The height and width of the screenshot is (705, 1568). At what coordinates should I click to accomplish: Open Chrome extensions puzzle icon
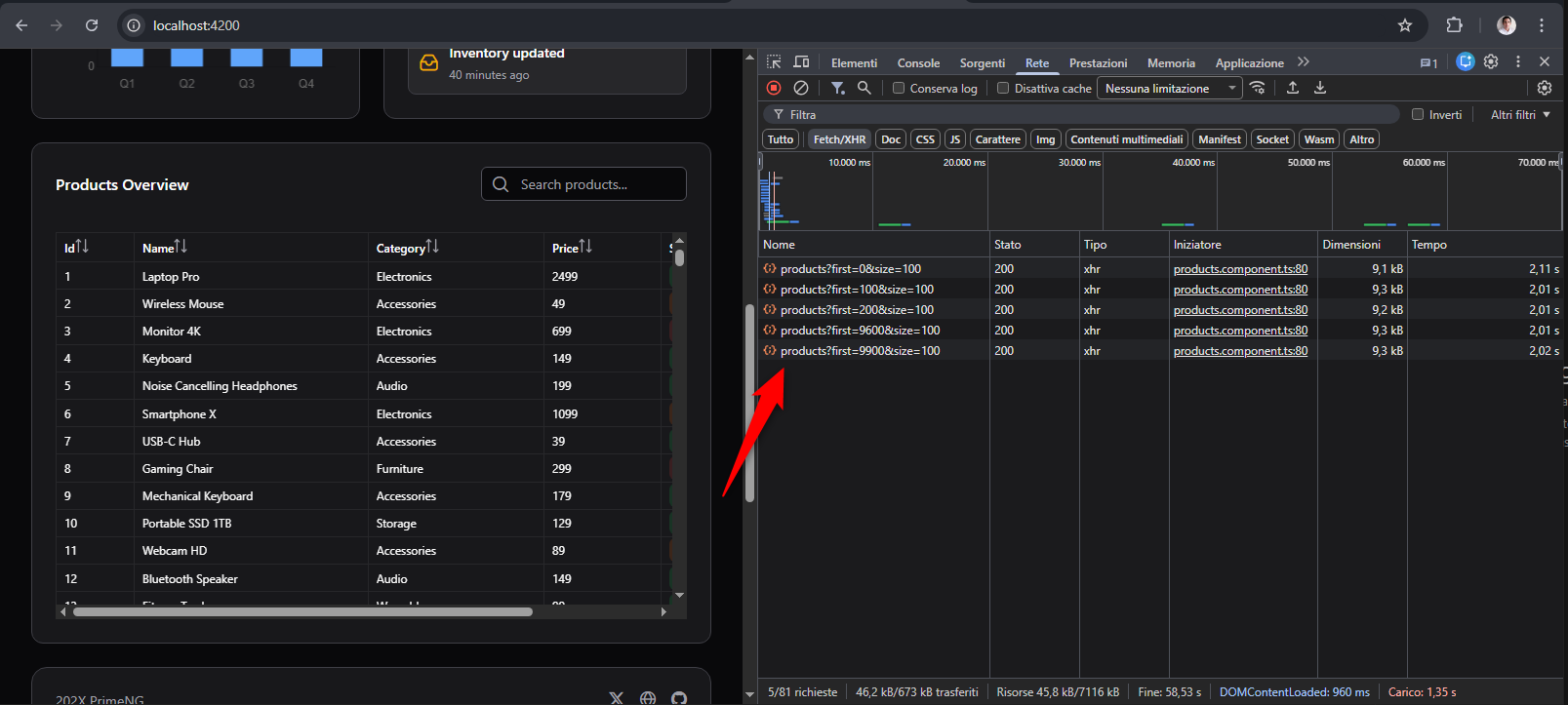pyautogui.click(x=1455, y=25)
